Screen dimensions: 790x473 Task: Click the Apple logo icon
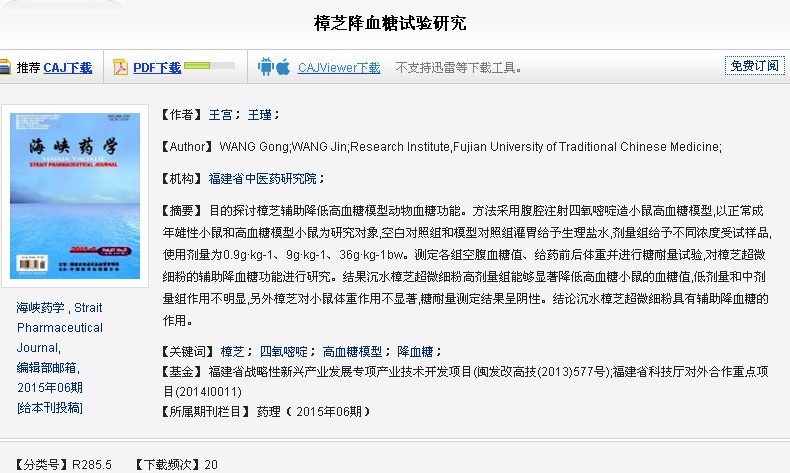pos(283,68)
